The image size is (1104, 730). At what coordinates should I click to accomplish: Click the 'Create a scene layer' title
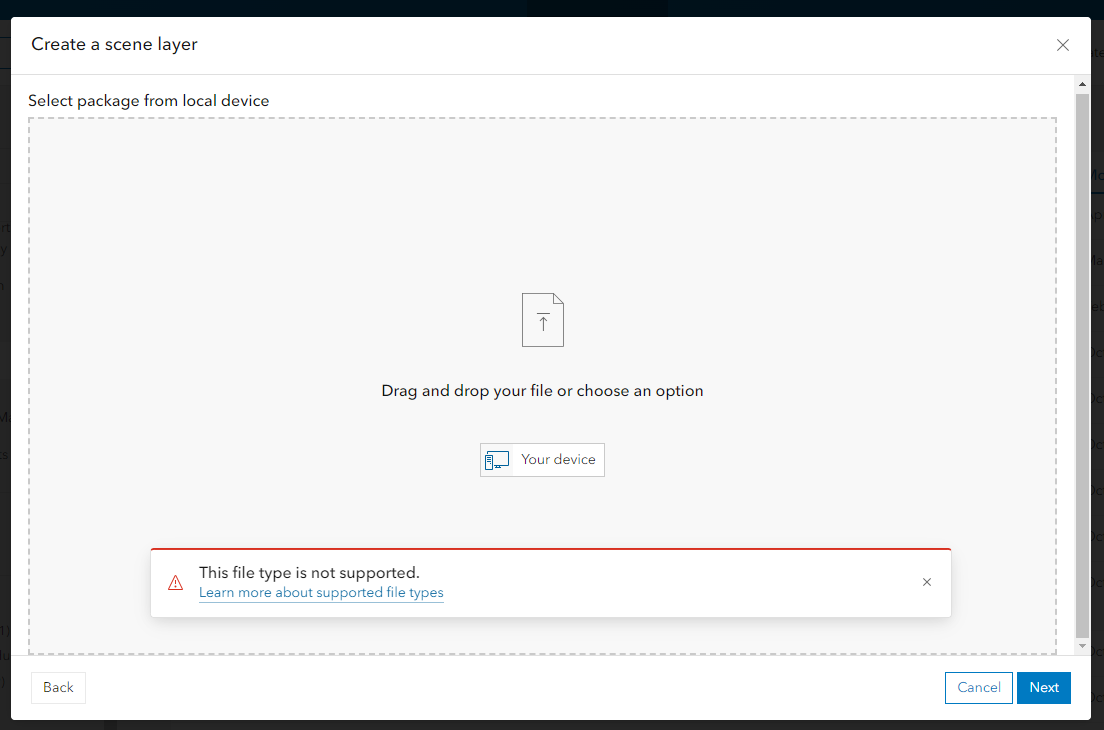(x=114, y=44)
